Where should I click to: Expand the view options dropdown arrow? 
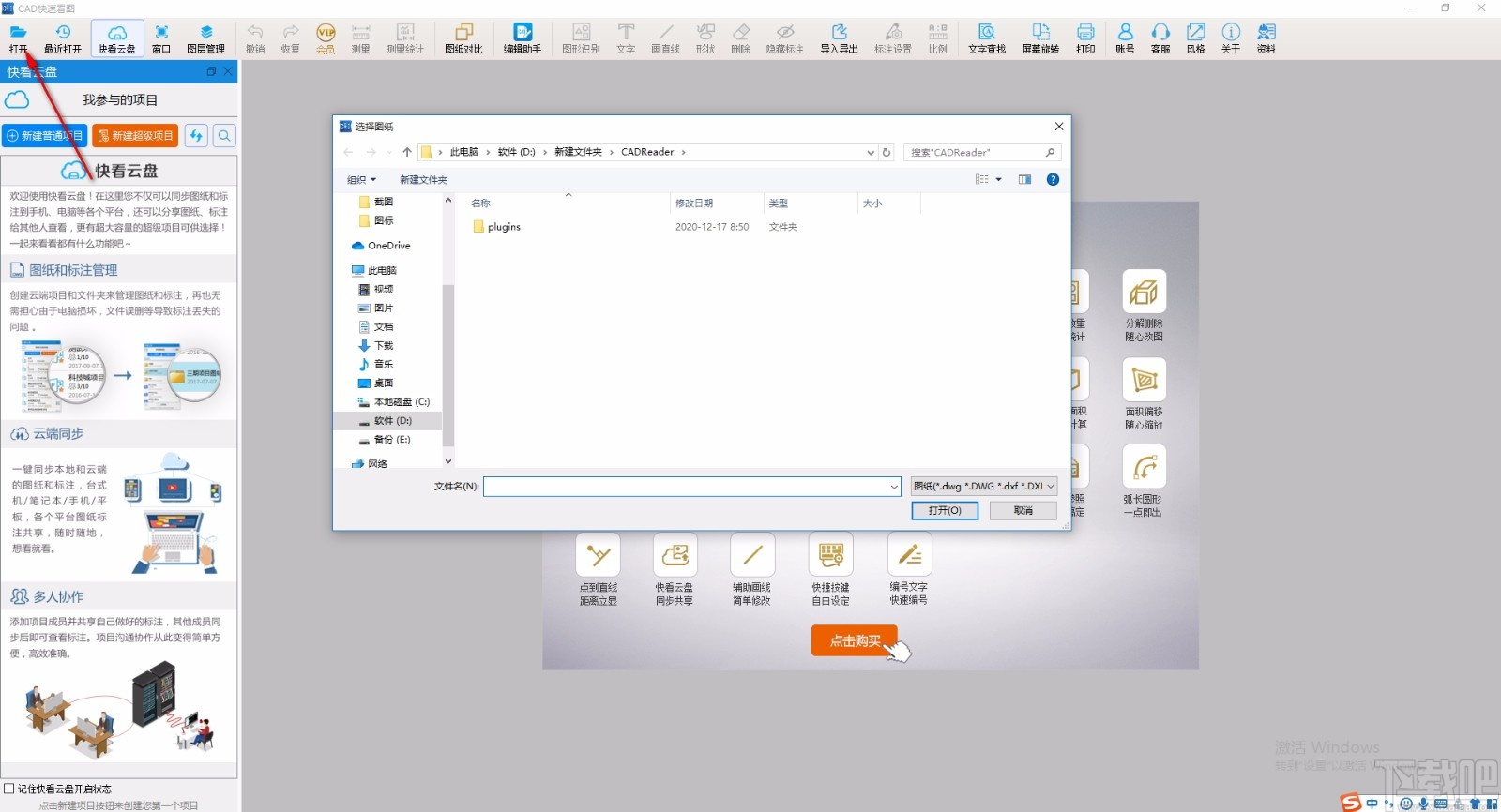click(x=998, y=179)
